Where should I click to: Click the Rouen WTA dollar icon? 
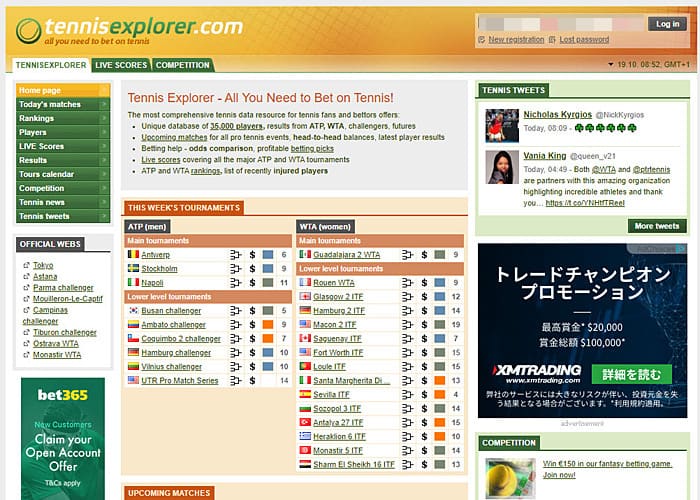[424, 283]
